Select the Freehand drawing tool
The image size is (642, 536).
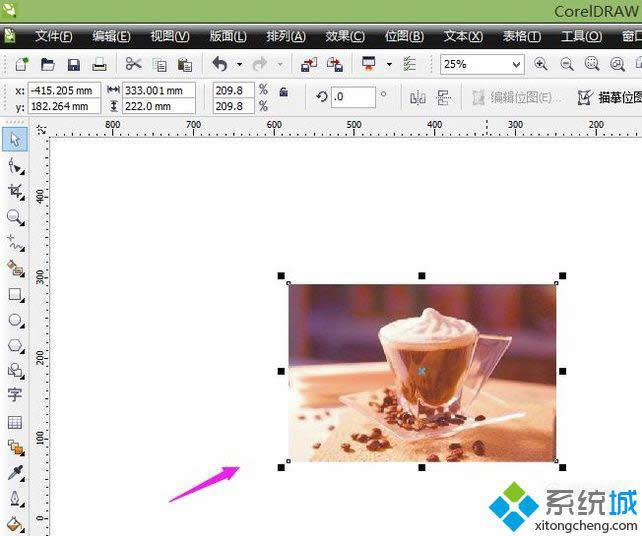16,243
